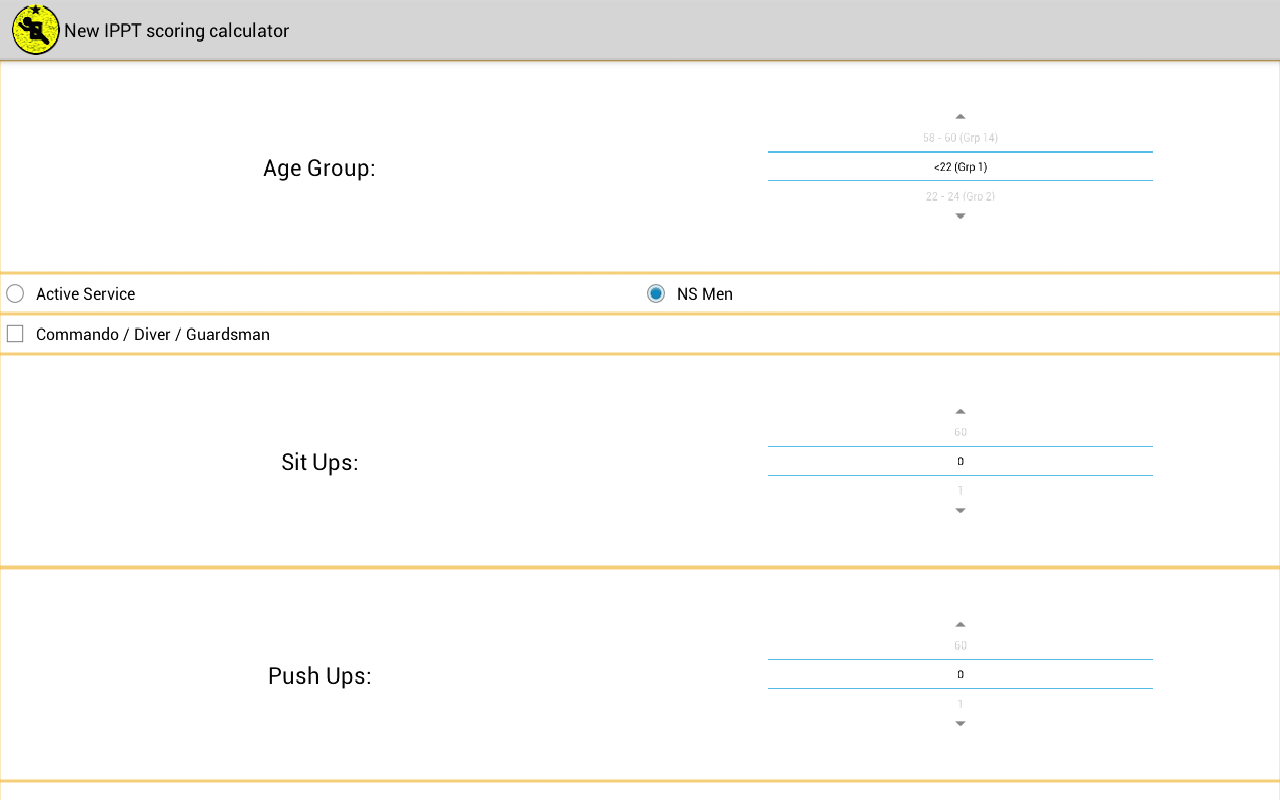1280x800 pixels.
Task: Click the Sit Ups current value 0
Action: tap(960, 461)
